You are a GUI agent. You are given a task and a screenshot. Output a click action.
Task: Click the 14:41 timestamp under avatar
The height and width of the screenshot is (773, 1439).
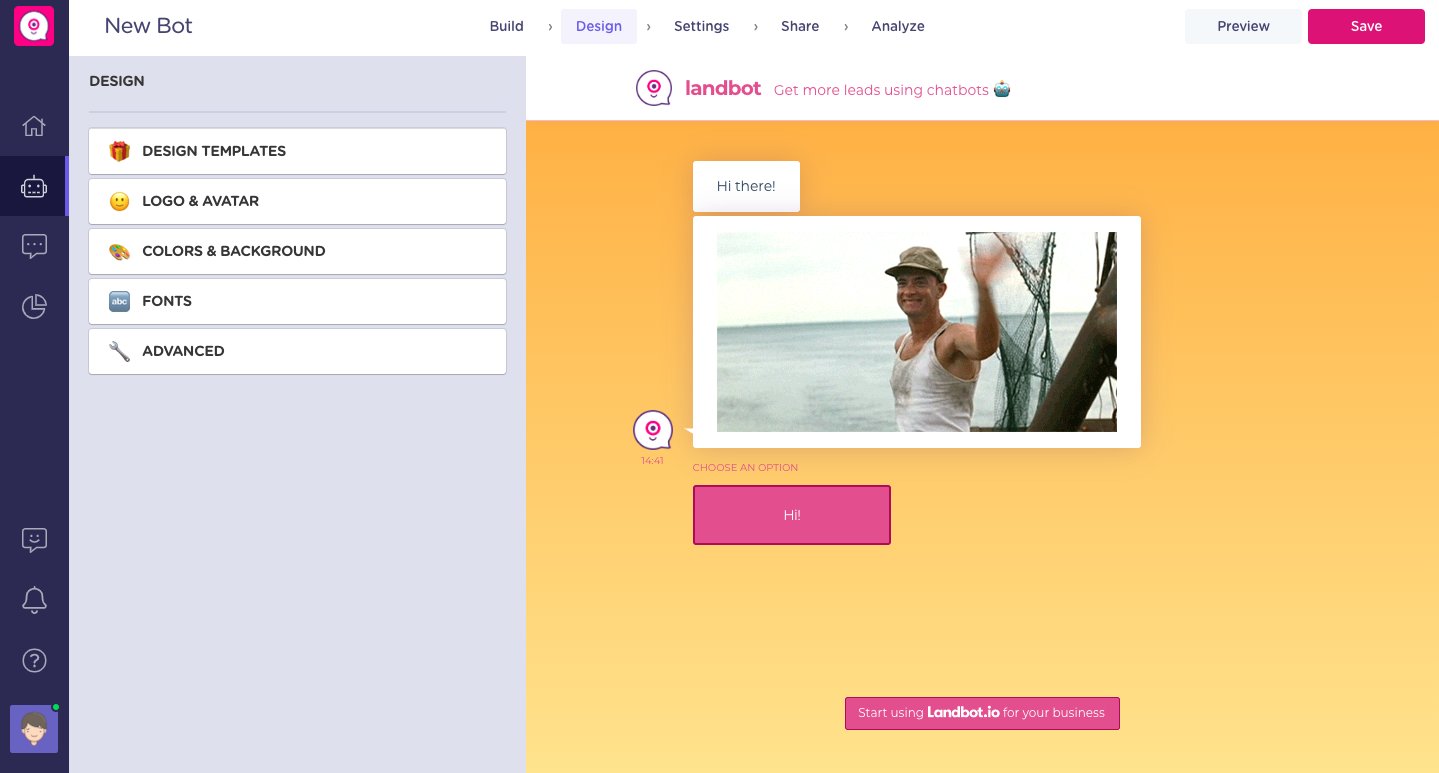[x=652, y=461]
